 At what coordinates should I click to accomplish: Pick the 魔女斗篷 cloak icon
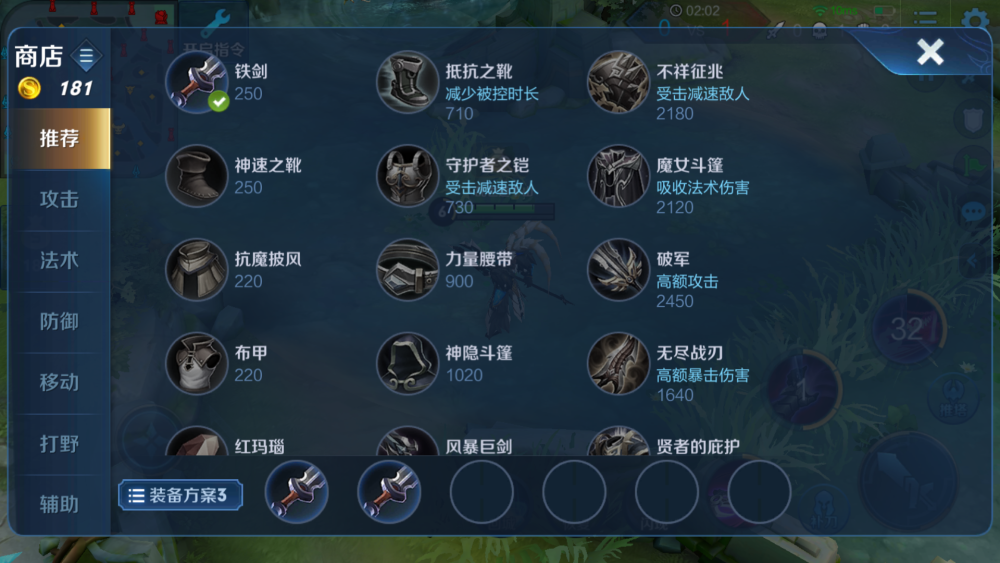pyautogui.click(x=617, y=175)
